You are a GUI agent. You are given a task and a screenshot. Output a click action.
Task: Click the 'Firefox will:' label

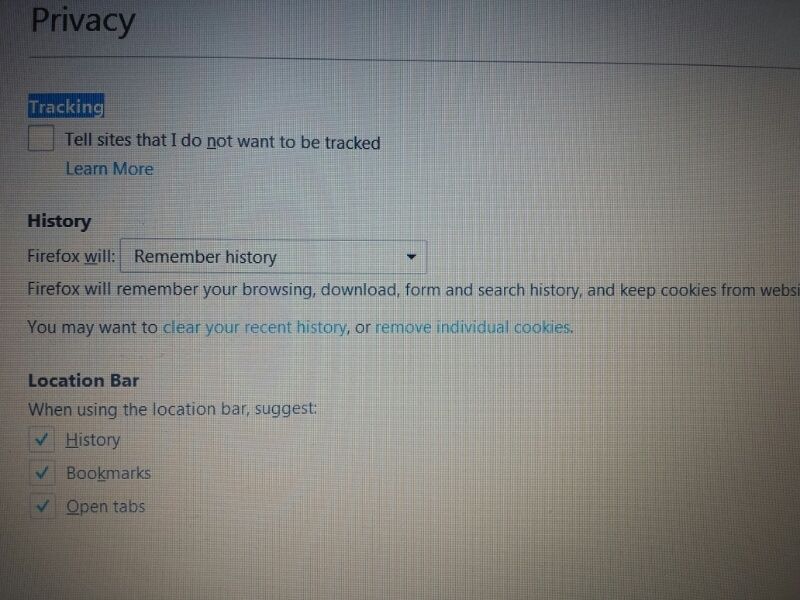71,256
